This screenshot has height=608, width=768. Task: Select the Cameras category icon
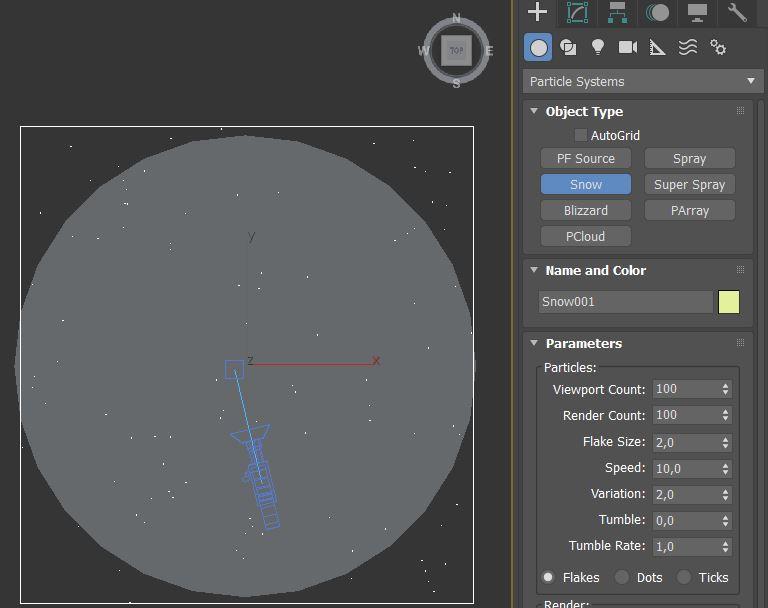pos(628,48)
